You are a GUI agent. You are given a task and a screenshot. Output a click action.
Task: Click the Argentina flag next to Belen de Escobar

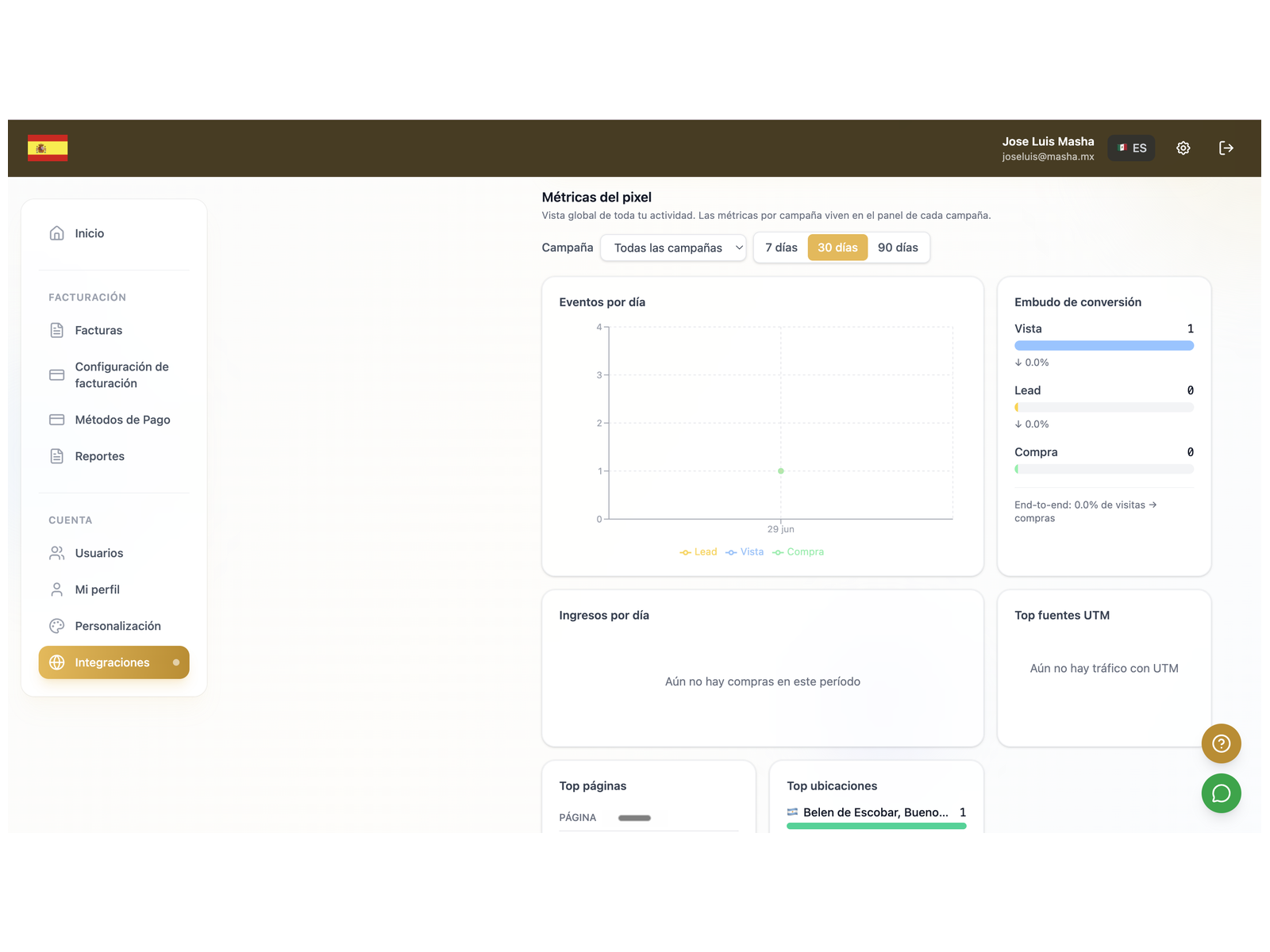(792, 812)
